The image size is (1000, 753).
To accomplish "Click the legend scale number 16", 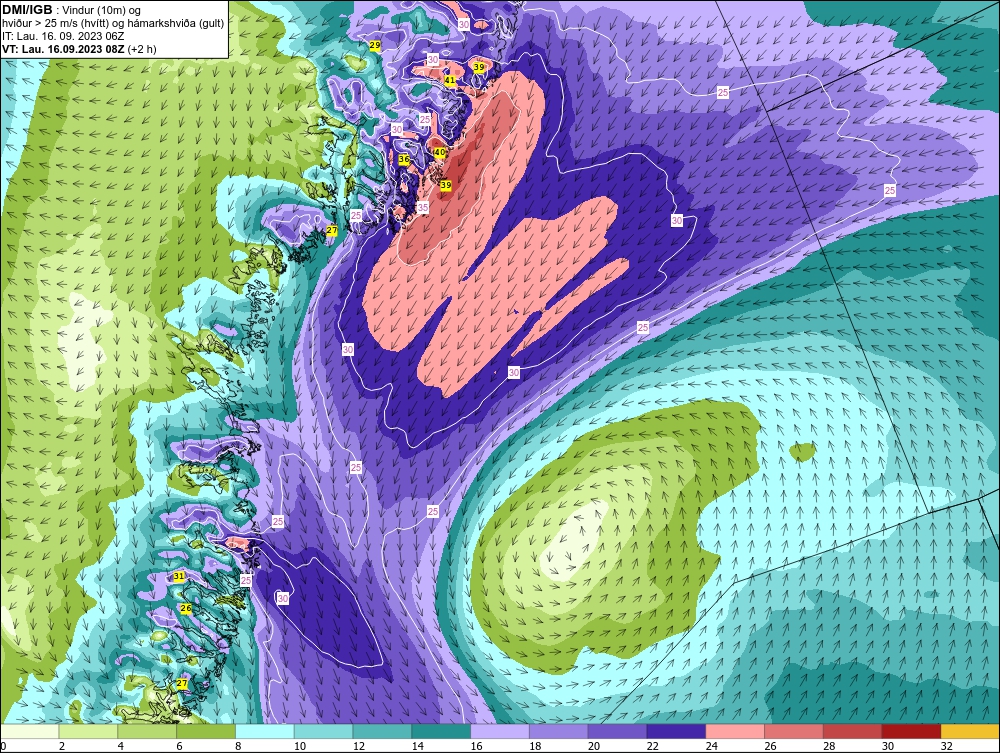I will 476,746.
